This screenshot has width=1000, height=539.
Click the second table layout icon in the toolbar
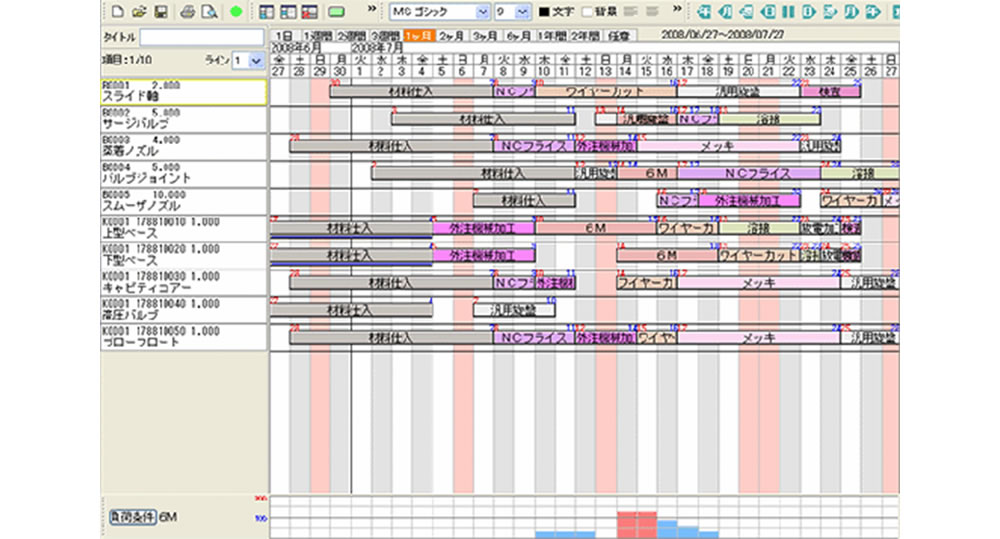click(288, 11)
